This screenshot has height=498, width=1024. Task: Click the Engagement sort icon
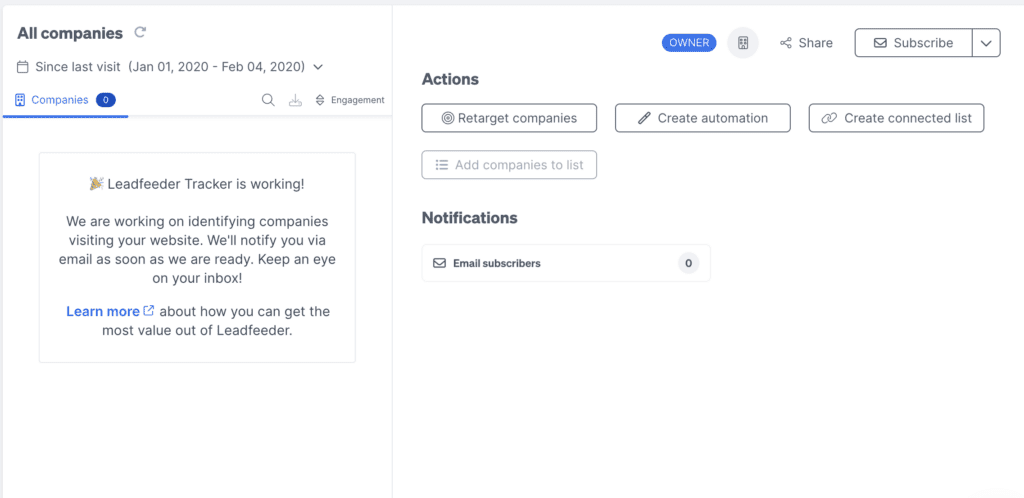pyautogui.click(x=320, y=100)
